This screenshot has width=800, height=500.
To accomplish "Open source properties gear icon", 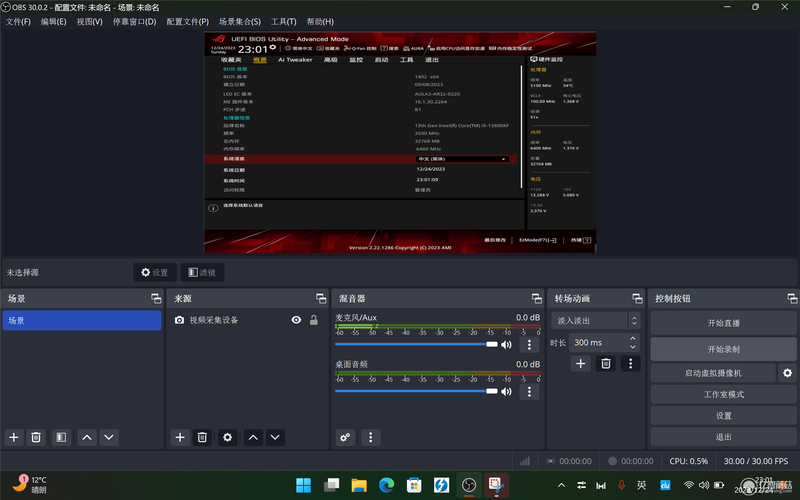I will pos(228,437).
